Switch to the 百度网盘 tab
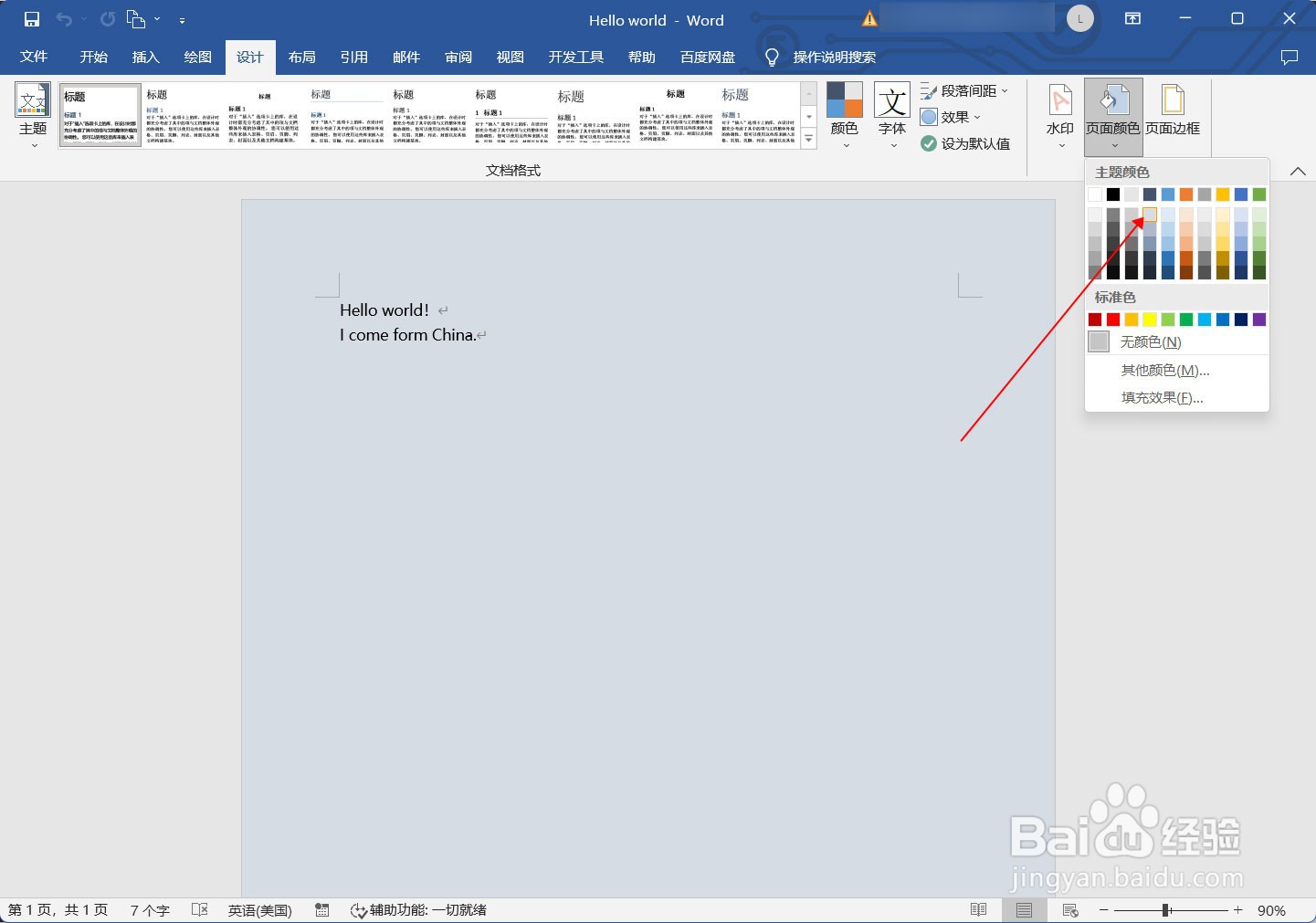Screen dimensions: 1316x923 [707, 57]
